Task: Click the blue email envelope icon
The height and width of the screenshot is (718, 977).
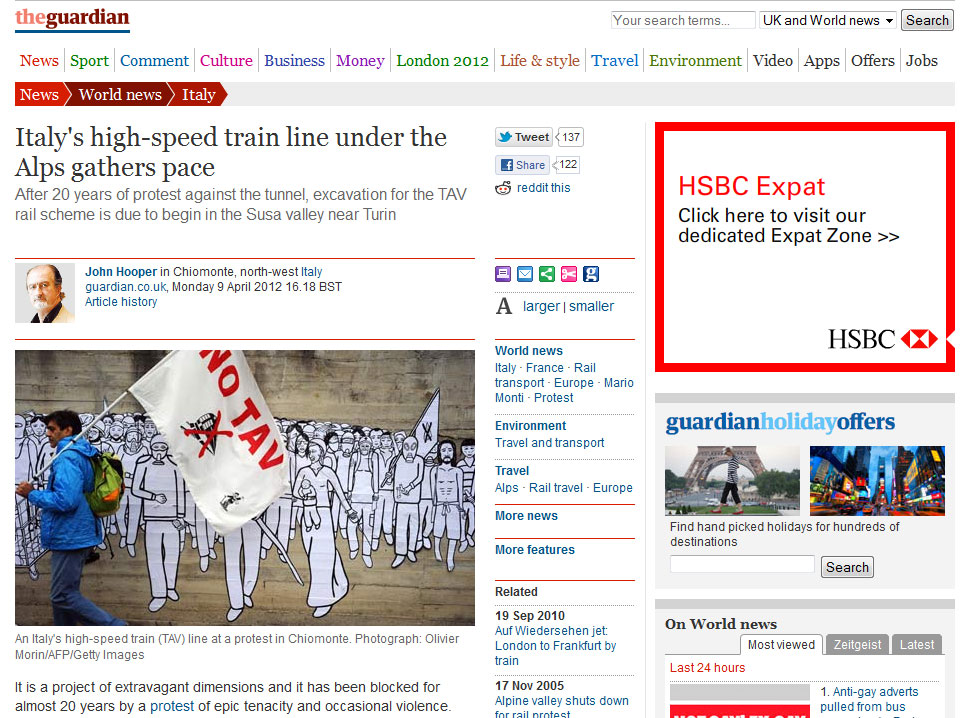Action: coord(525,274)
